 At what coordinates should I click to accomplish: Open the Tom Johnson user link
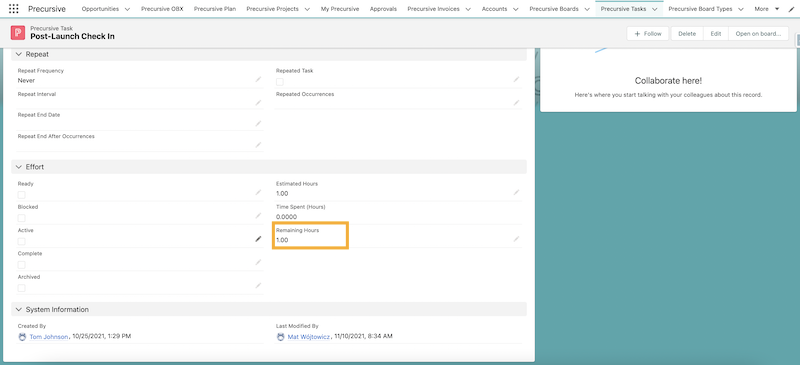(48, 336)
